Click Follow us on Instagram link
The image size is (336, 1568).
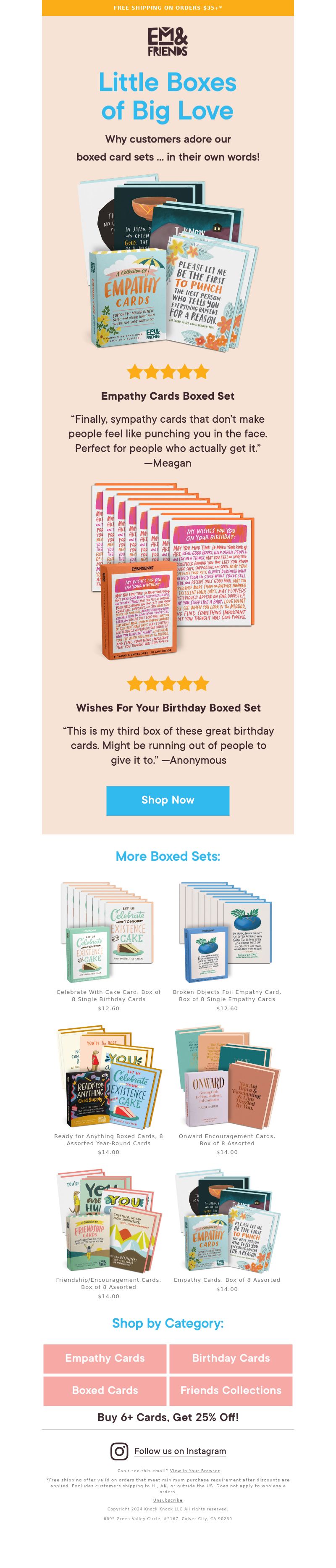pos(180,1450)
